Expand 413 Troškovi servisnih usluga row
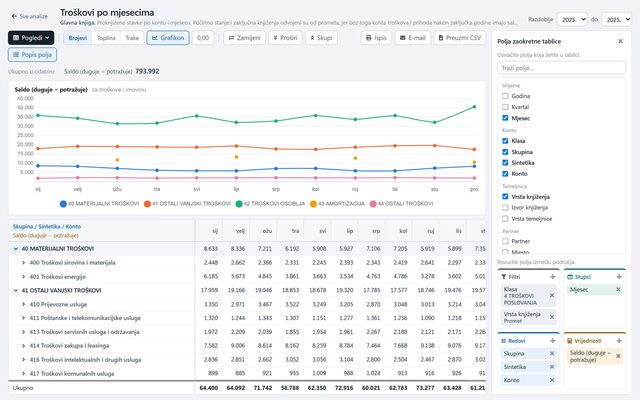The height and width of the screenshot is (400, 640). (x=24, y=332)
